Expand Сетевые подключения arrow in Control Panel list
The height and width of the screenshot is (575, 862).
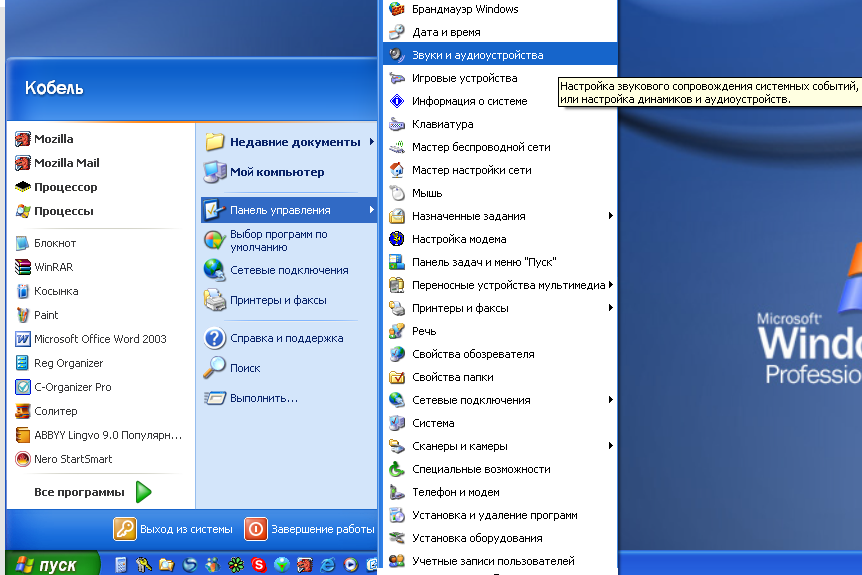[x=610, y=400]
